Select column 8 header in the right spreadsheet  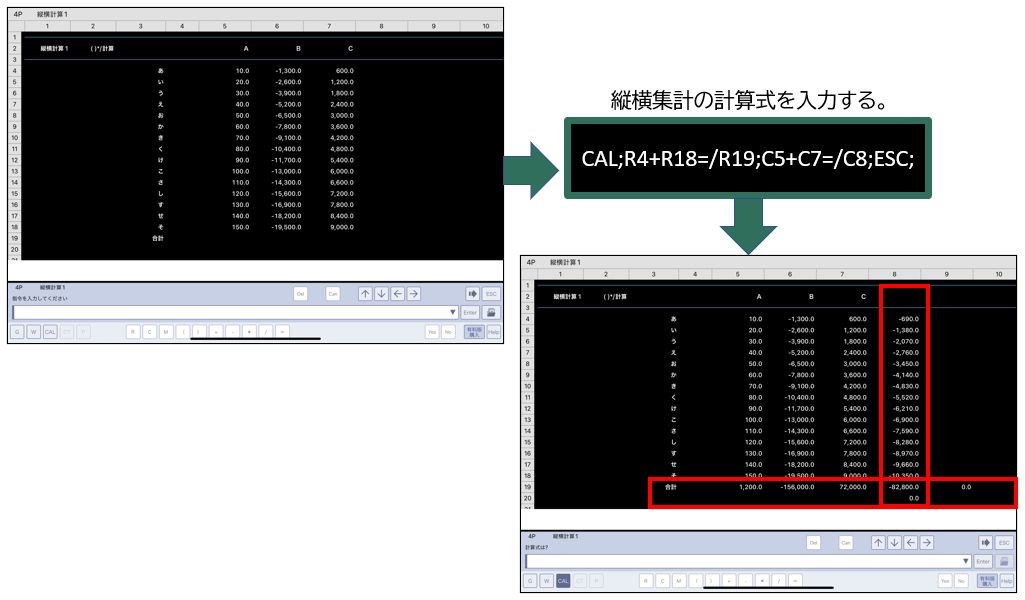(x=895, y=273)
